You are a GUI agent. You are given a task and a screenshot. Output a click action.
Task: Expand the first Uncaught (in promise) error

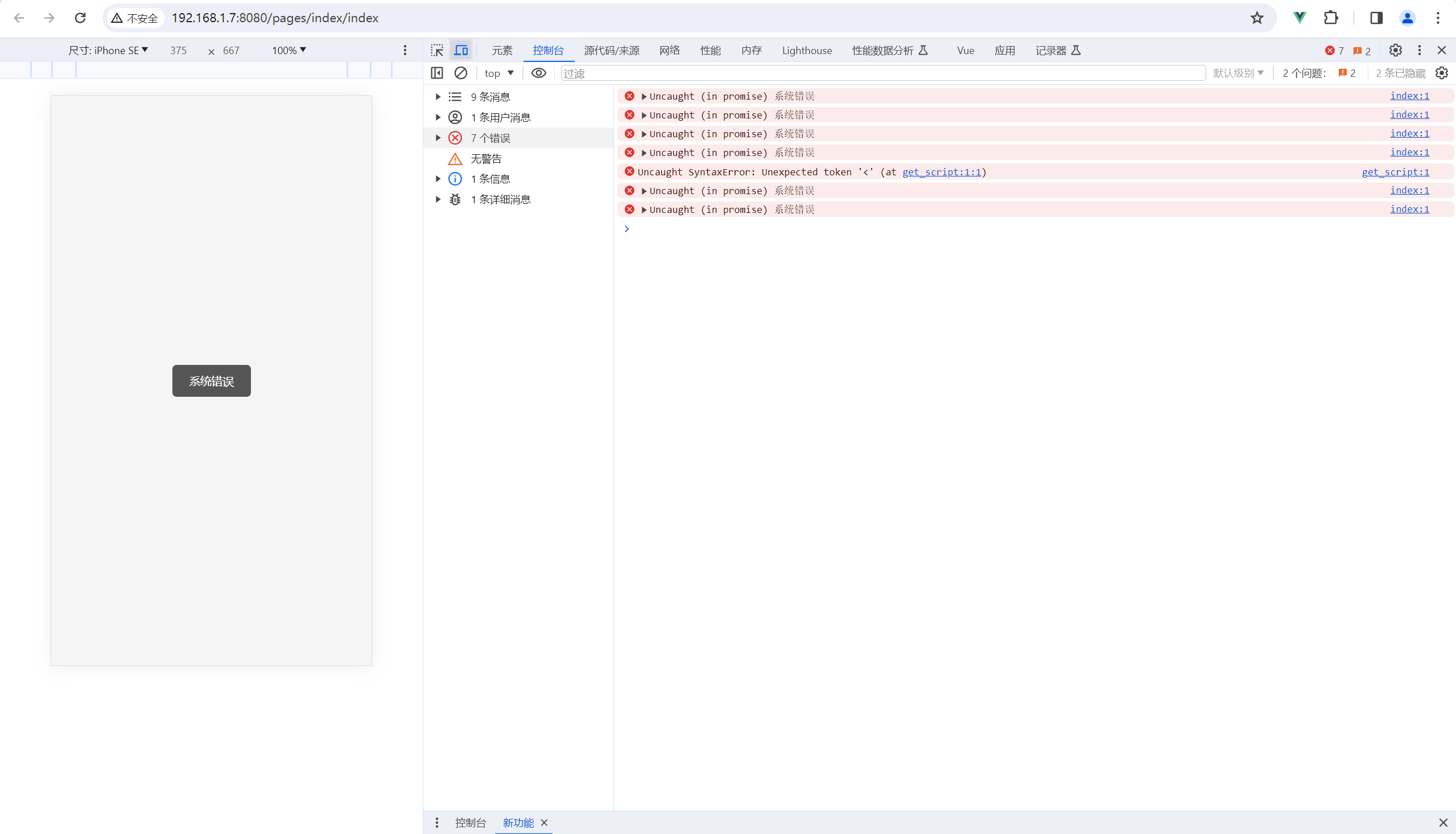(x=644, y=96)
